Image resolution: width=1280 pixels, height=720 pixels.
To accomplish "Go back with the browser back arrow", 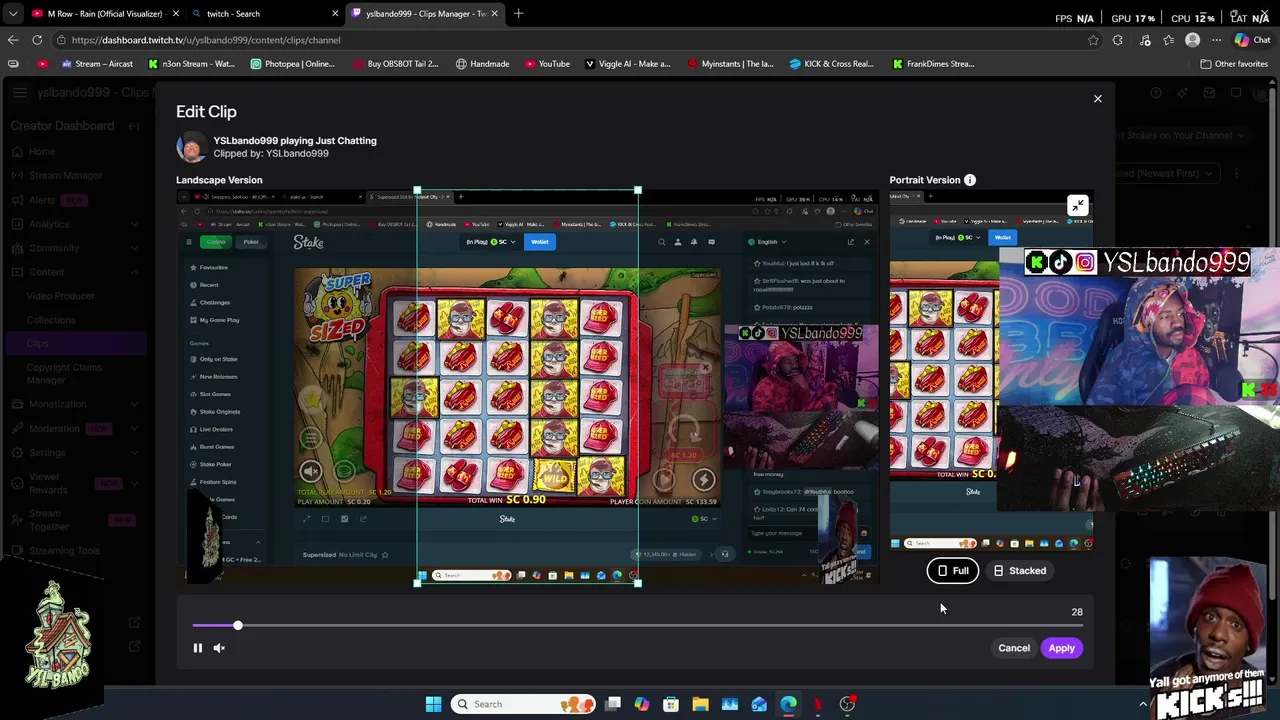I will coord(12,40).
